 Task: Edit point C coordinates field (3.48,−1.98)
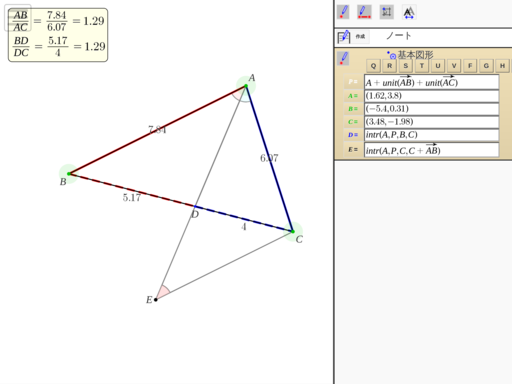pos(432,122)
